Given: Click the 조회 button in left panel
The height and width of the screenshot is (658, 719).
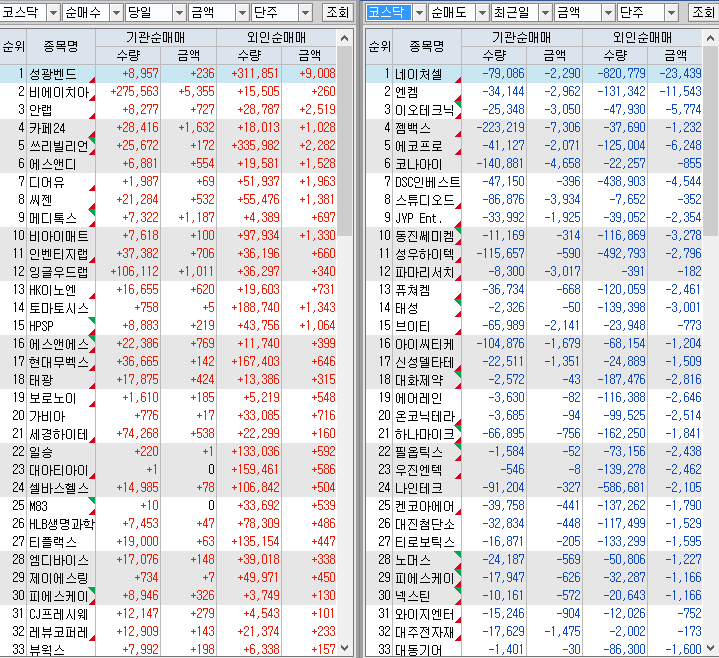Looking at the screenshot, I should pos(337,12).
